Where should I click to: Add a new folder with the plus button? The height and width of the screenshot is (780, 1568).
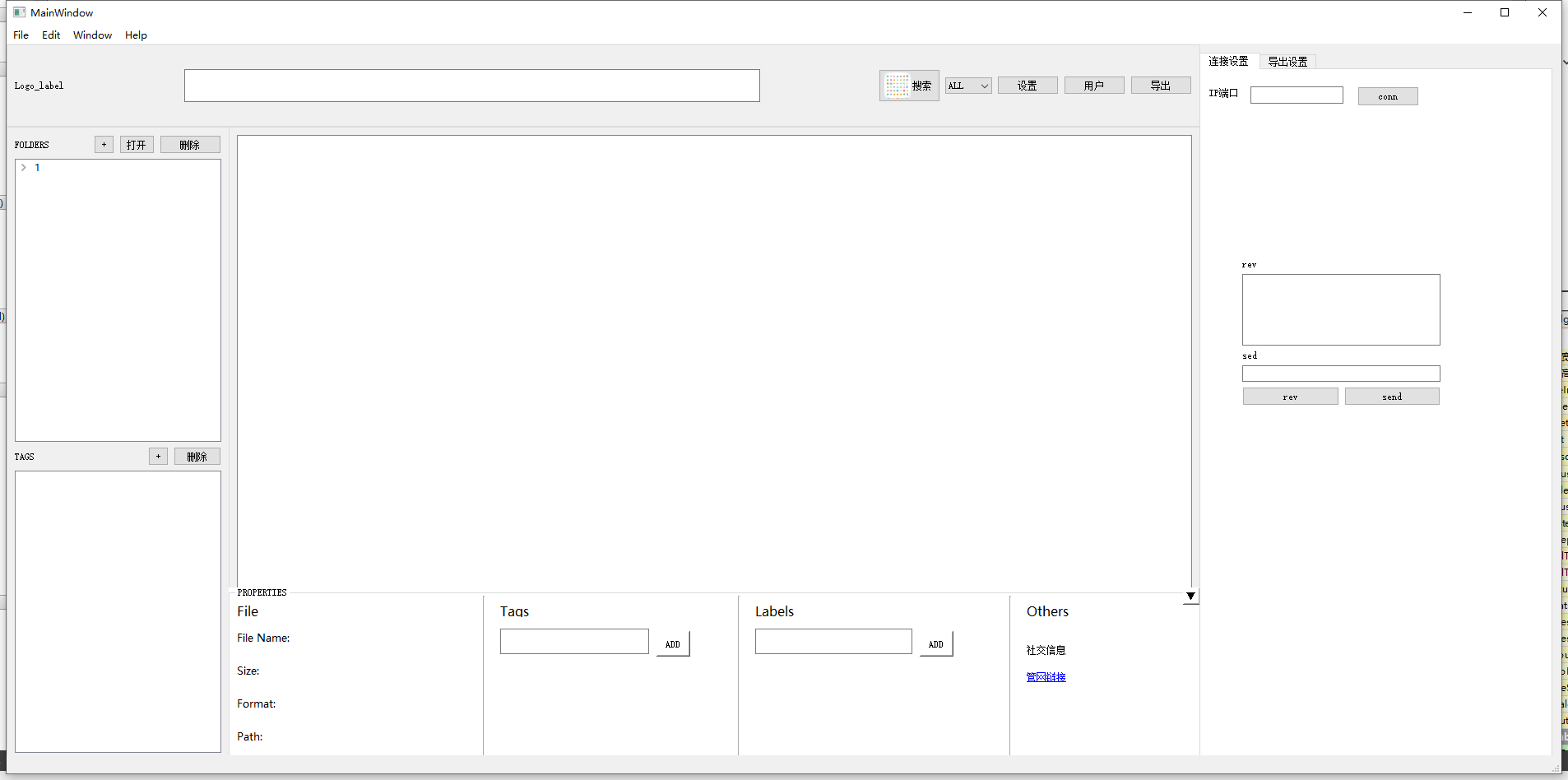(x=104, y=145)
